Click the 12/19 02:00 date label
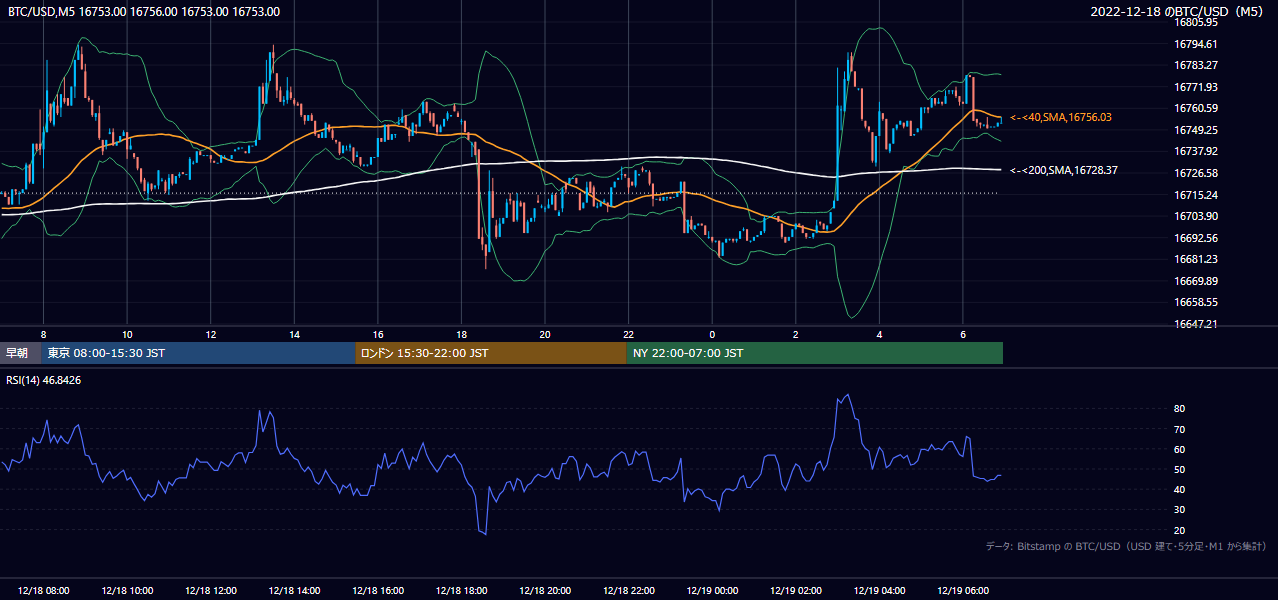The width and height of the screenshot is (1278, 600). tap(795, 590)
